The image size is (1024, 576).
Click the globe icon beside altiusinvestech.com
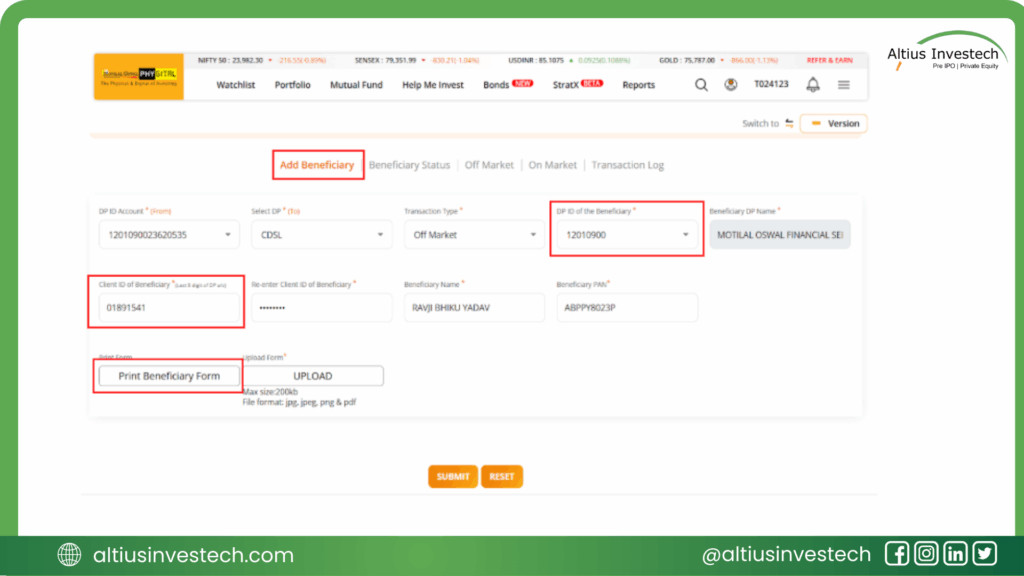point(69,555)
